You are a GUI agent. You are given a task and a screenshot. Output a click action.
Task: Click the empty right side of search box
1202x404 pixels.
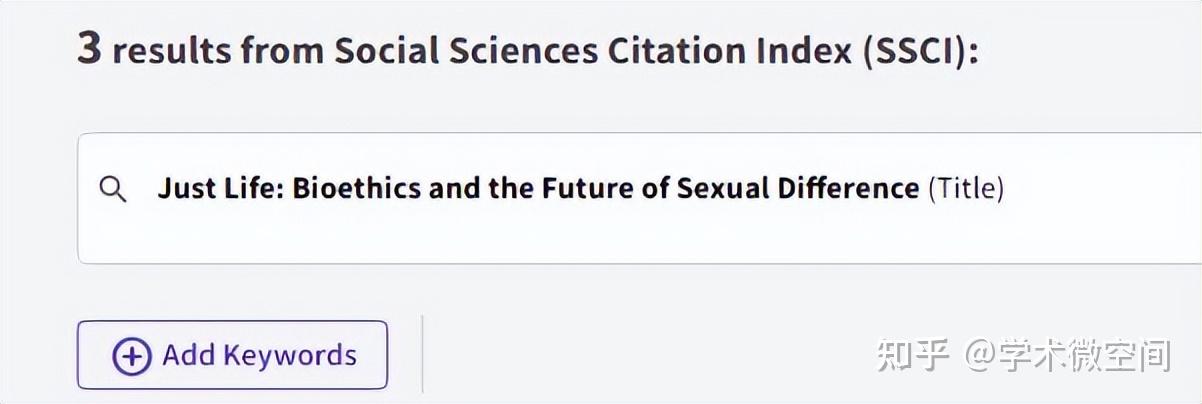1100,196
